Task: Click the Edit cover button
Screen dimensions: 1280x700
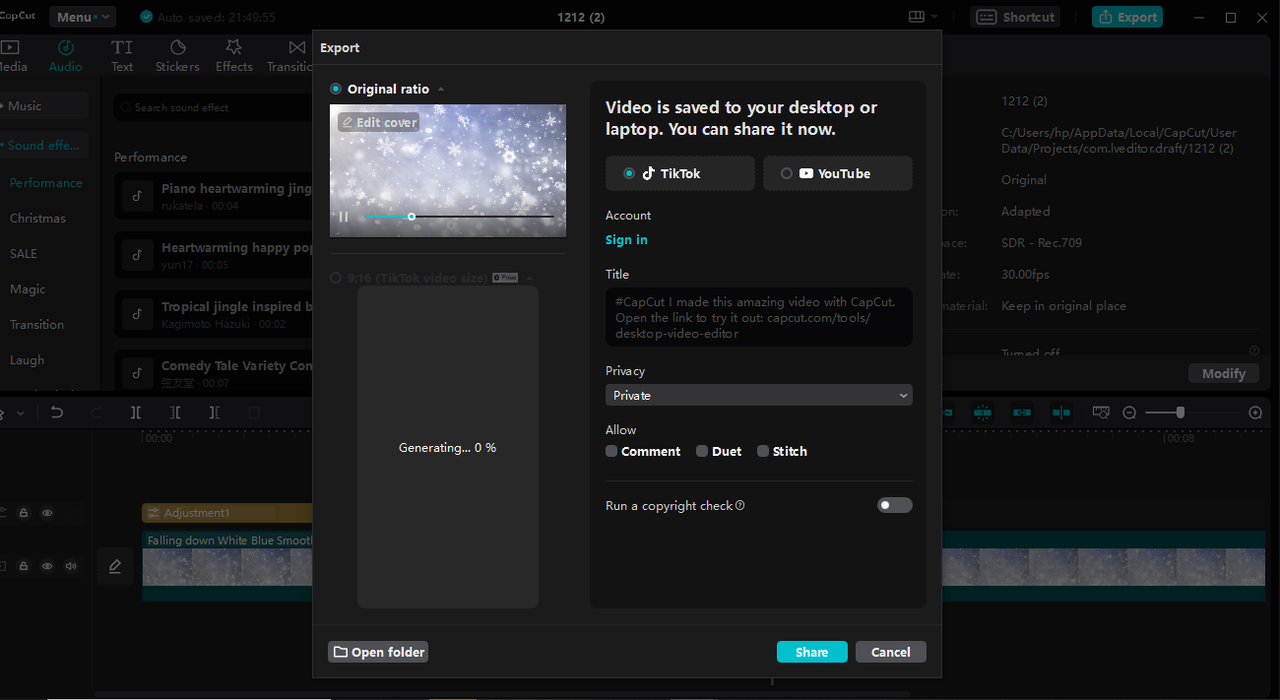Action: (x=379, y=122)
